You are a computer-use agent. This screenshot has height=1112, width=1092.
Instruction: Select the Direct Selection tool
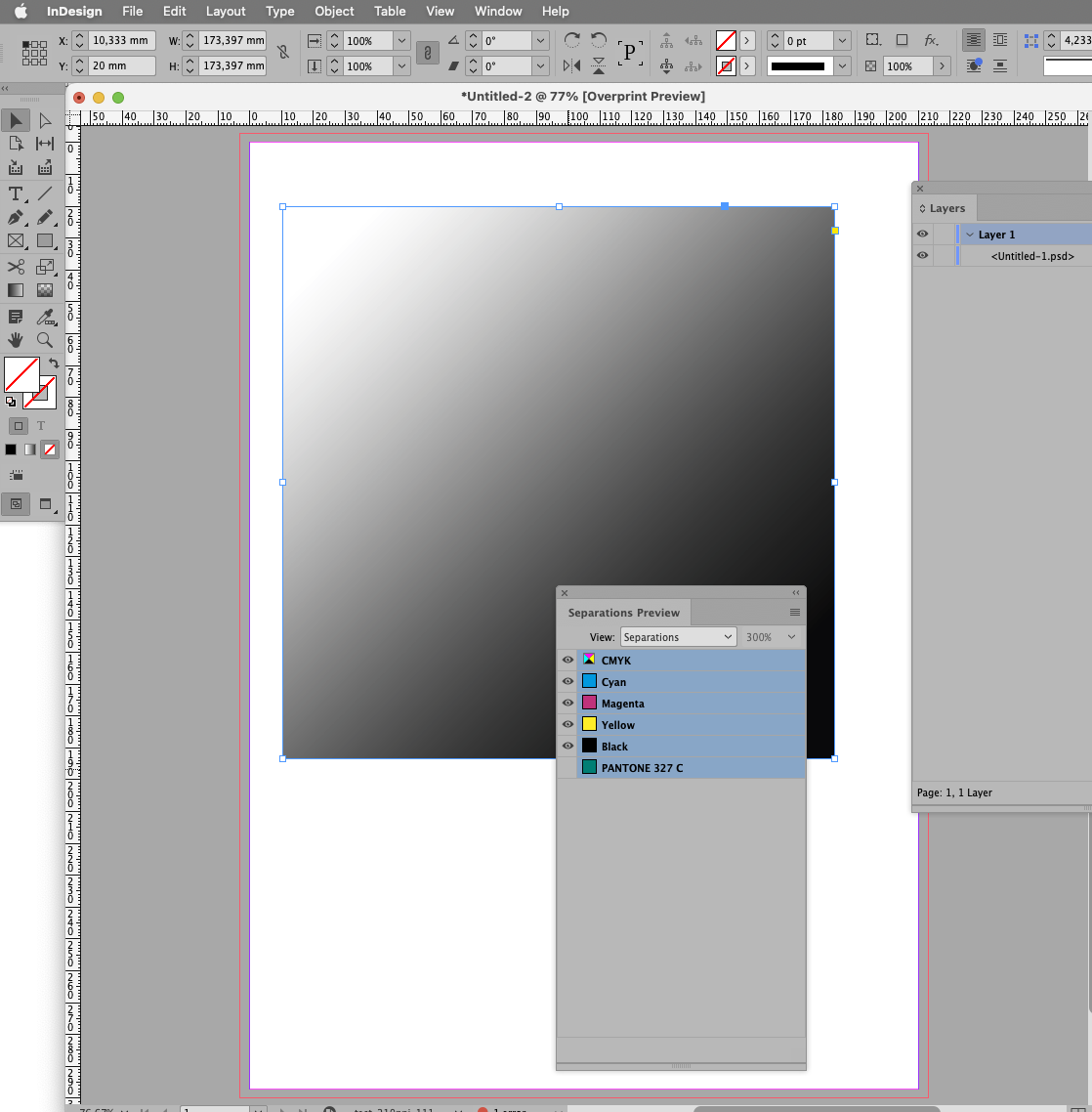point(44,119)
